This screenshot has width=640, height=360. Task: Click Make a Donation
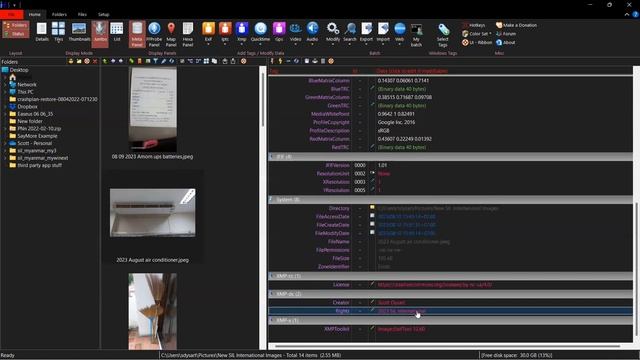(x=516, y=25)
